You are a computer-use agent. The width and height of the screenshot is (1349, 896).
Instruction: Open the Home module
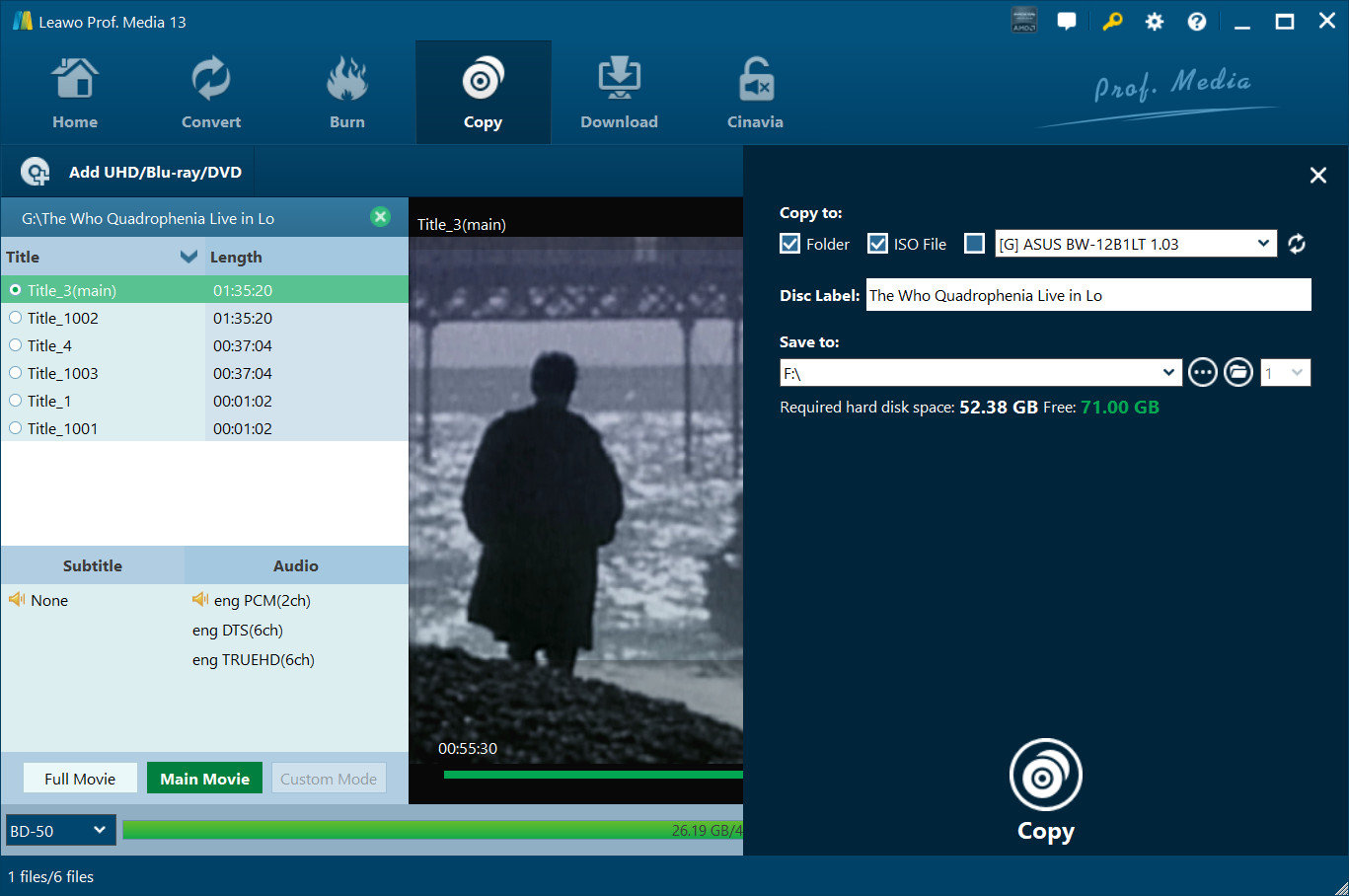pyautogui.click(x=75, y=93)
